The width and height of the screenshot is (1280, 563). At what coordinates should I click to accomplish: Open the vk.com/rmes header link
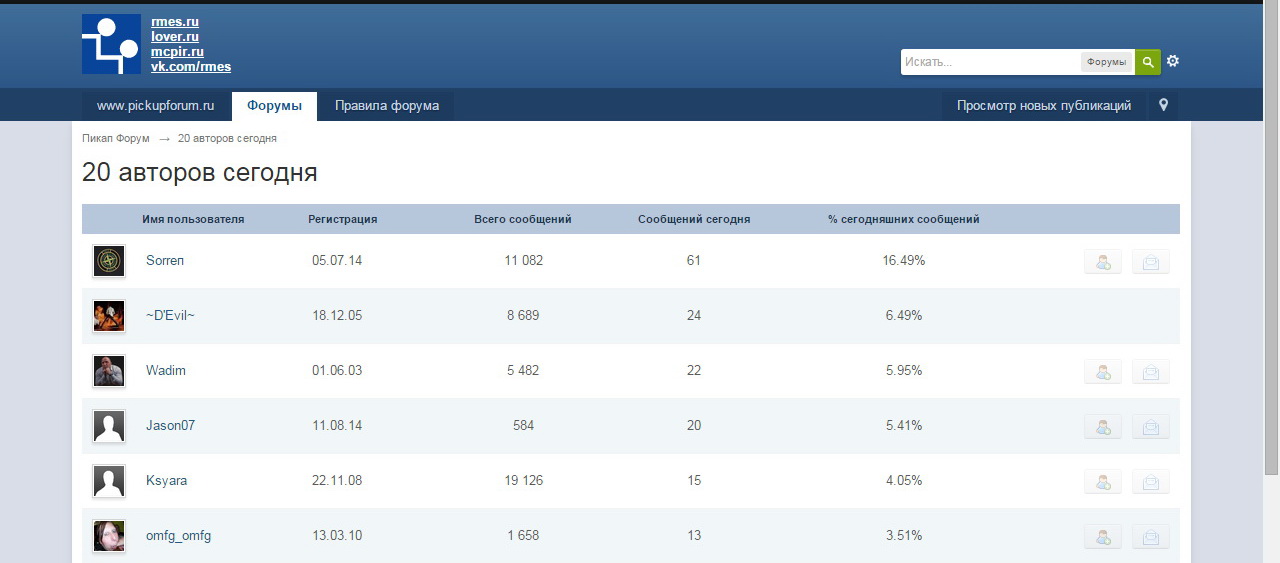pyautogui.click(x=191, y=67)
